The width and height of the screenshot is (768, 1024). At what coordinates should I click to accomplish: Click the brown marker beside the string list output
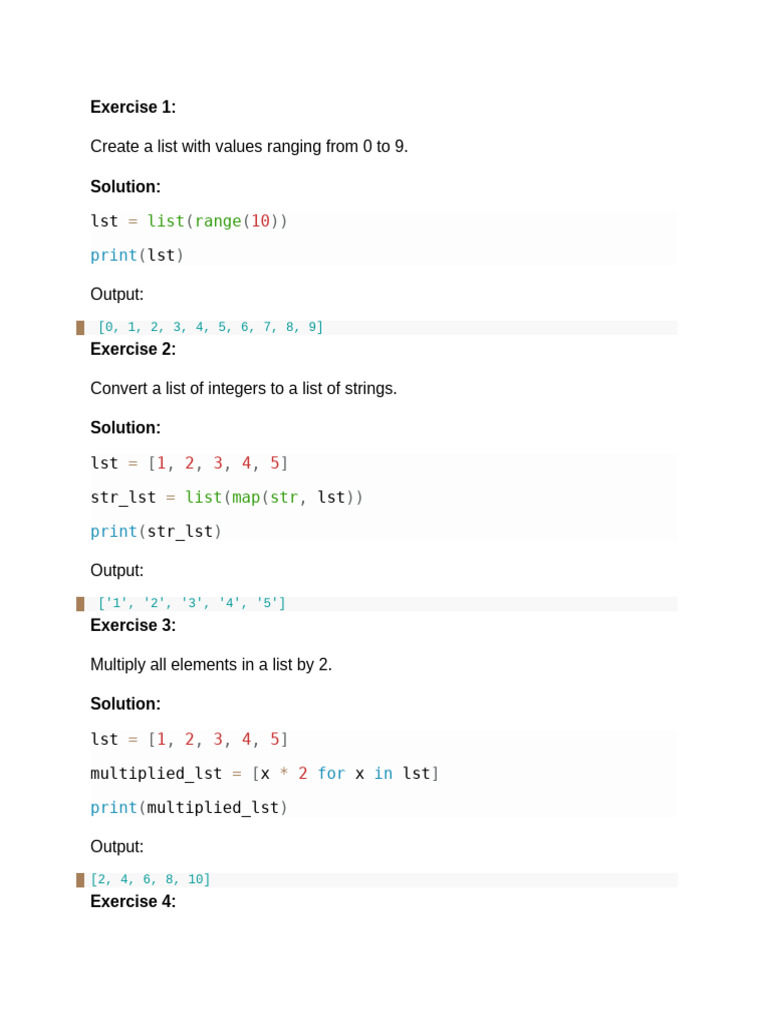click(80, 604)
